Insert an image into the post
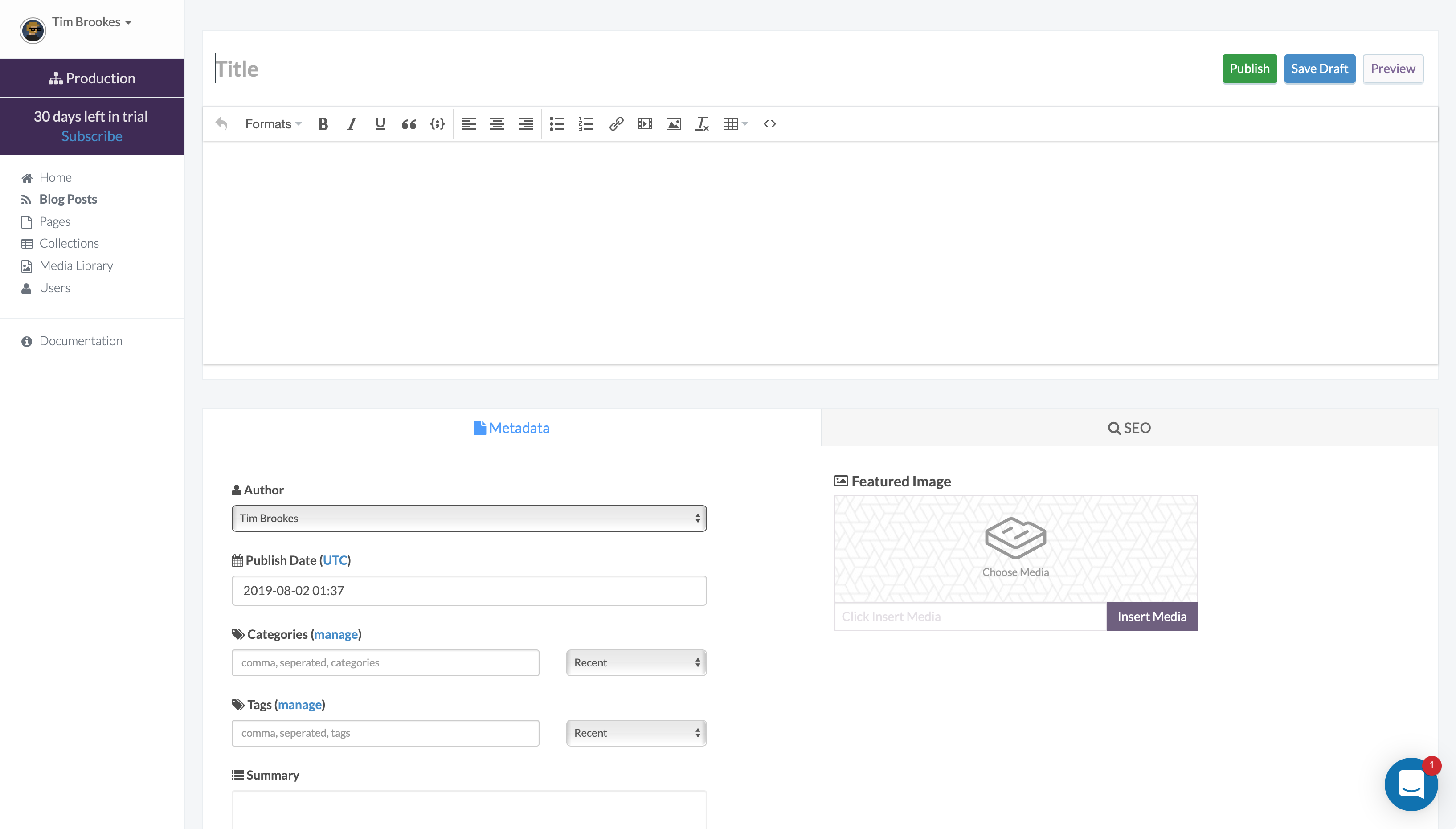This screenshot has width=1456, height=829. point(673,123)
